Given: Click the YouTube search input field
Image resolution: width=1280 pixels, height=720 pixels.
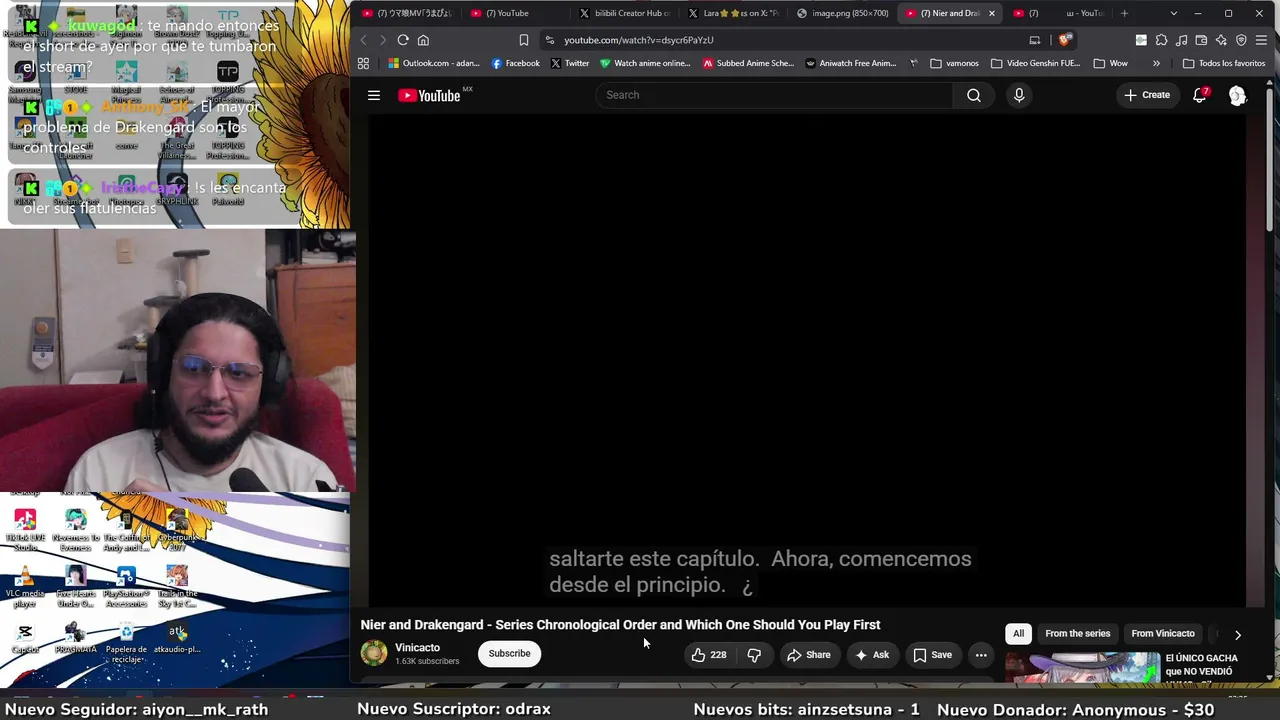Looking at the screenshot, I should (775, 95).
